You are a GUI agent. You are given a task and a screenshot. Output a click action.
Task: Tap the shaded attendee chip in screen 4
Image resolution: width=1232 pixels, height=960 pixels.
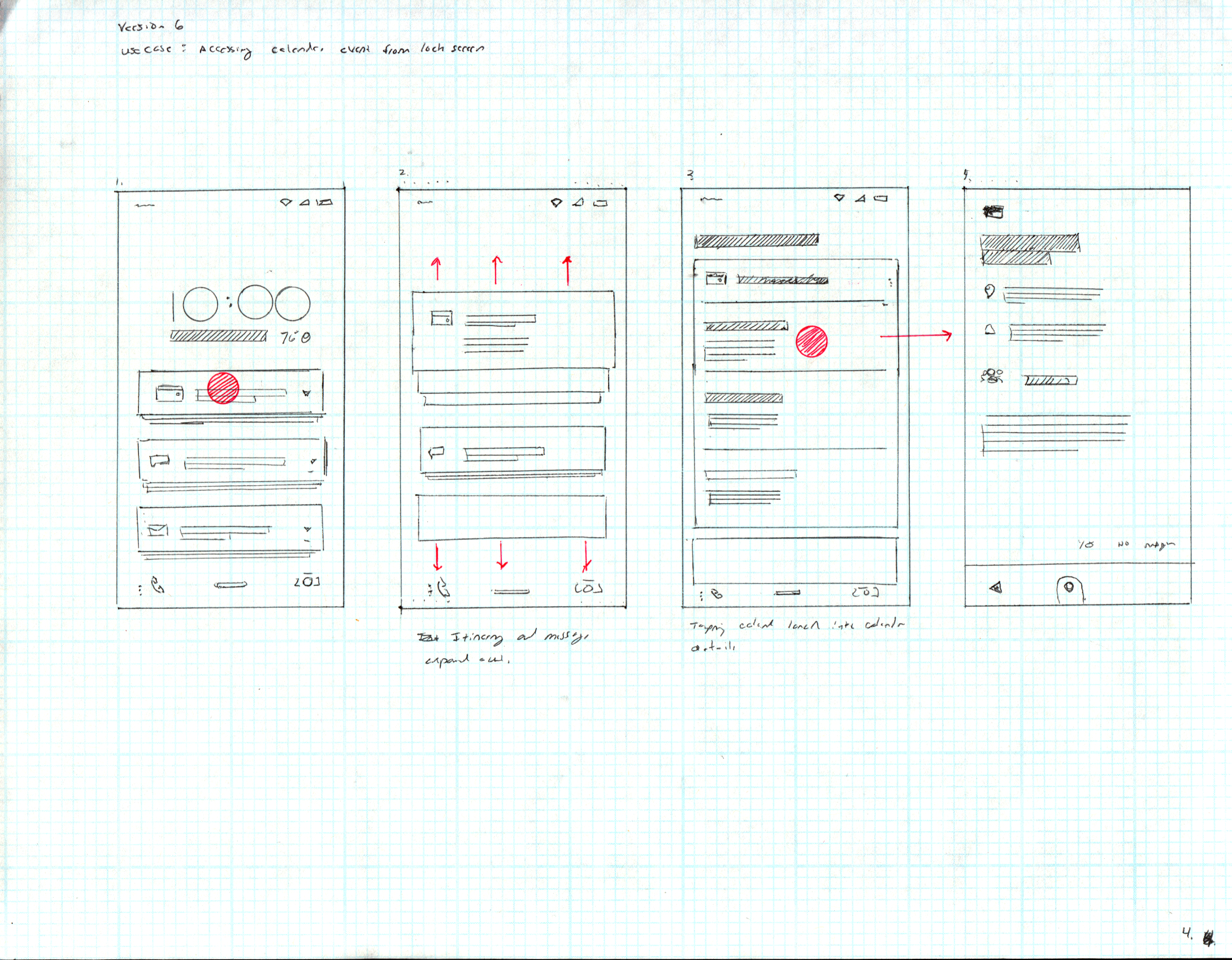[1051, 380]
